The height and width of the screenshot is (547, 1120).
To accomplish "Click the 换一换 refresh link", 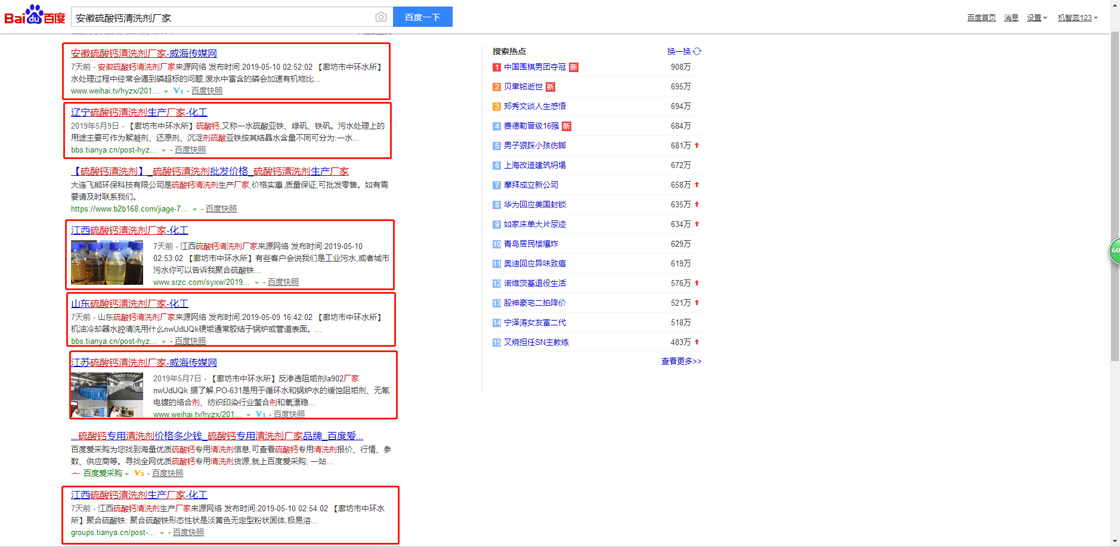I will point(679,51).
